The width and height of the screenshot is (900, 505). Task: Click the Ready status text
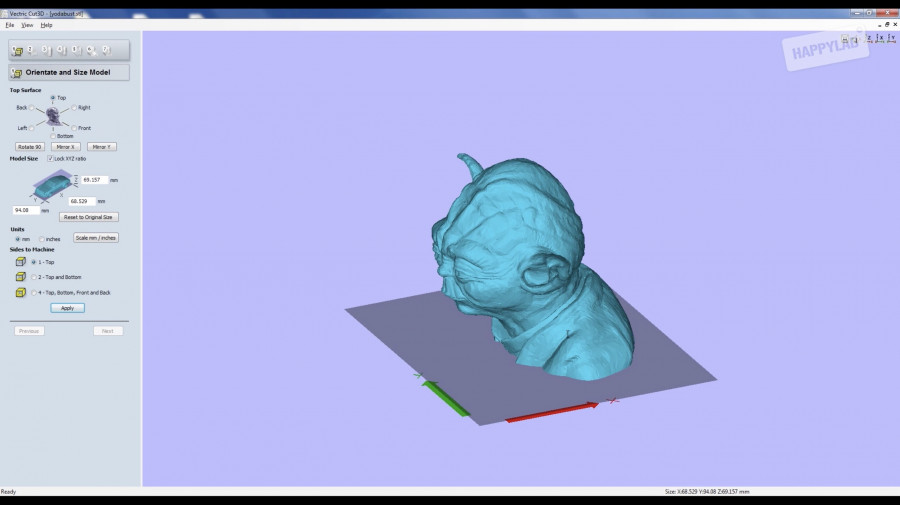(9, 492)
